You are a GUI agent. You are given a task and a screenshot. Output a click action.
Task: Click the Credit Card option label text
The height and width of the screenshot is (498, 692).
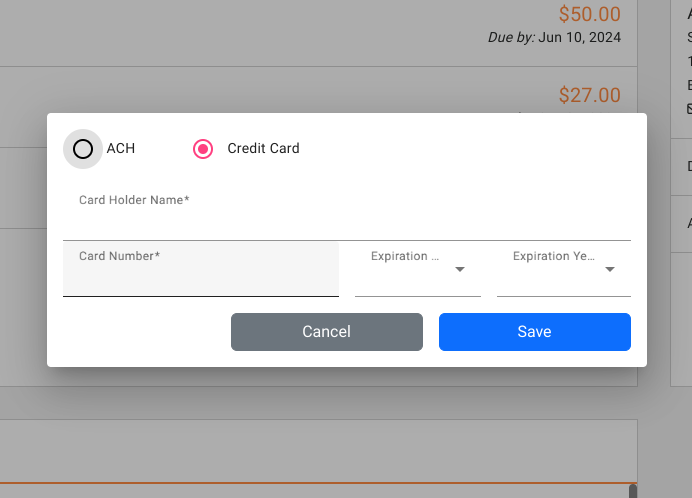[263, 149]
